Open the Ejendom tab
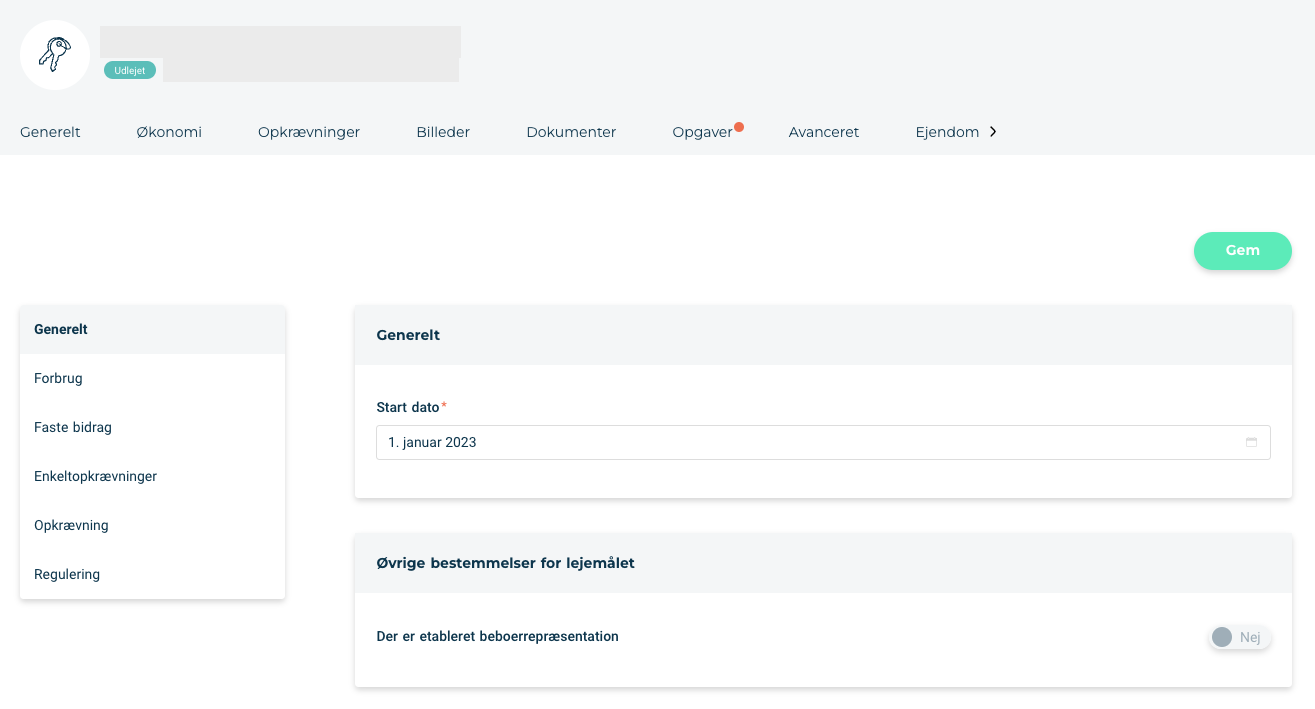 coord(947,132)
